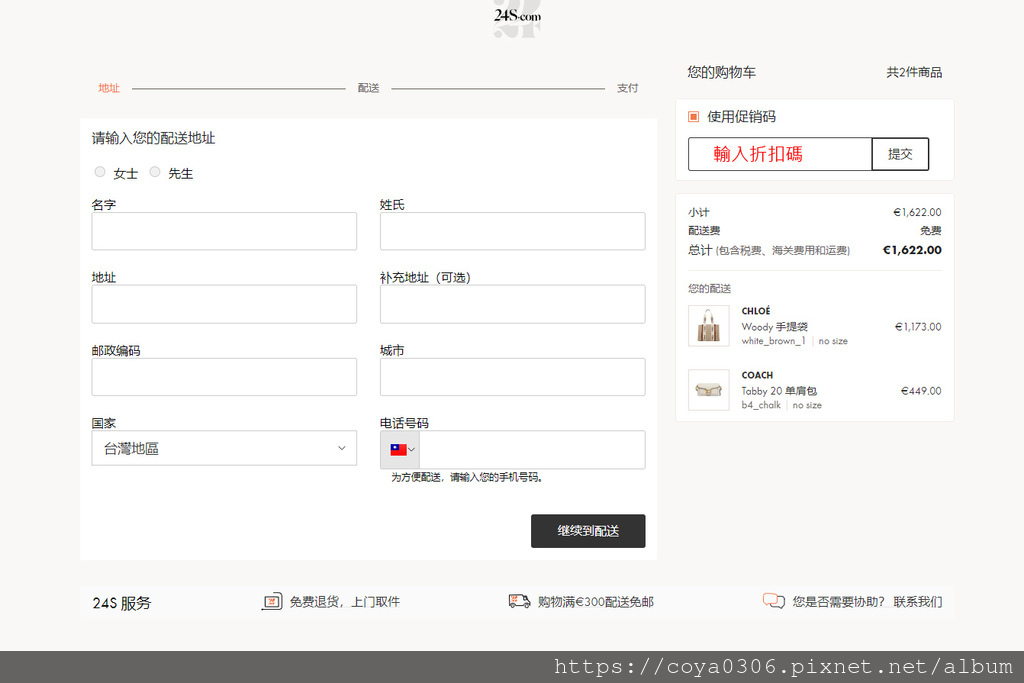This screenshot has width=1024, height=683.
Task: Click the CHLOÉ brand name
Action: [756, 311]
